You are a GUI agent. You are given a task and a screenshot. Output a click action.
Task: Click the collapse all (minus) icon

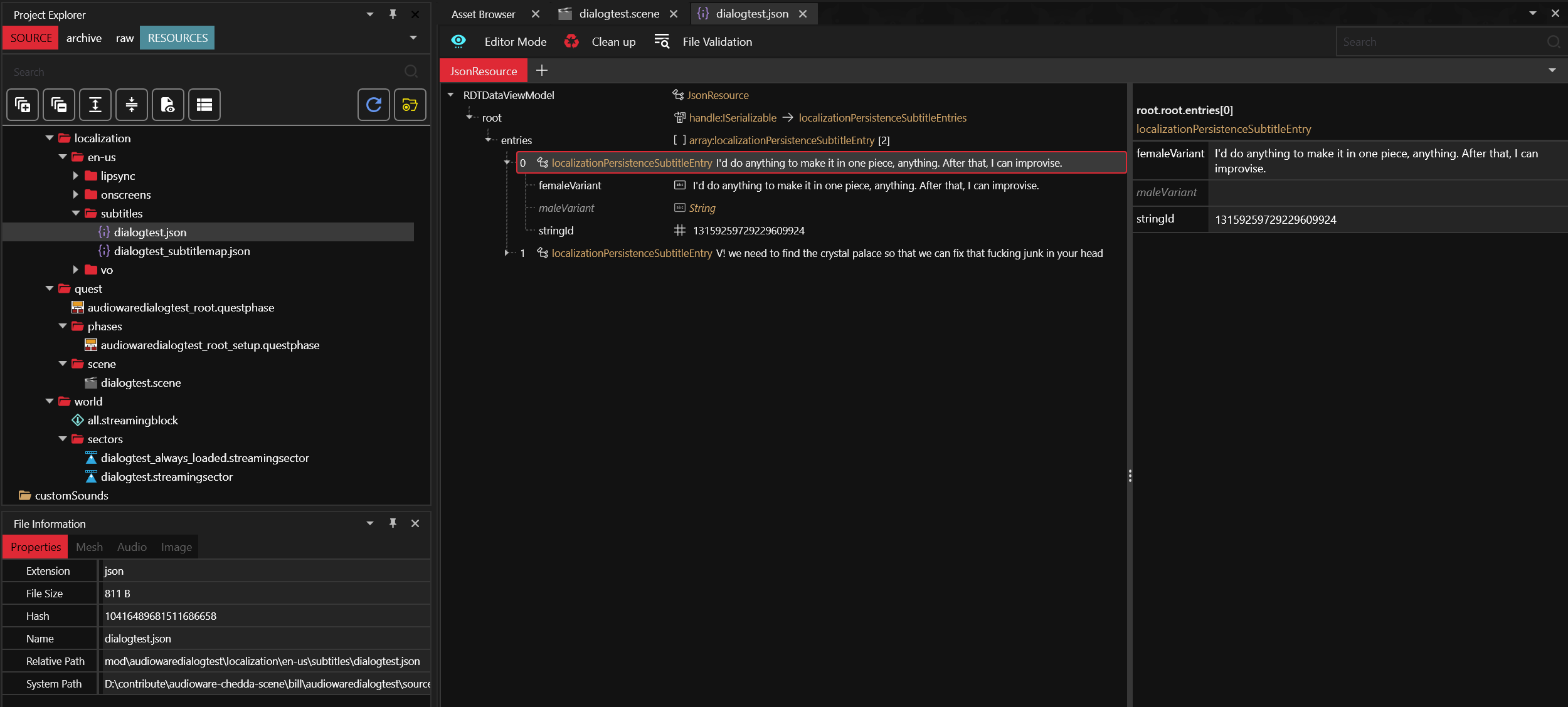coord(59,105)
